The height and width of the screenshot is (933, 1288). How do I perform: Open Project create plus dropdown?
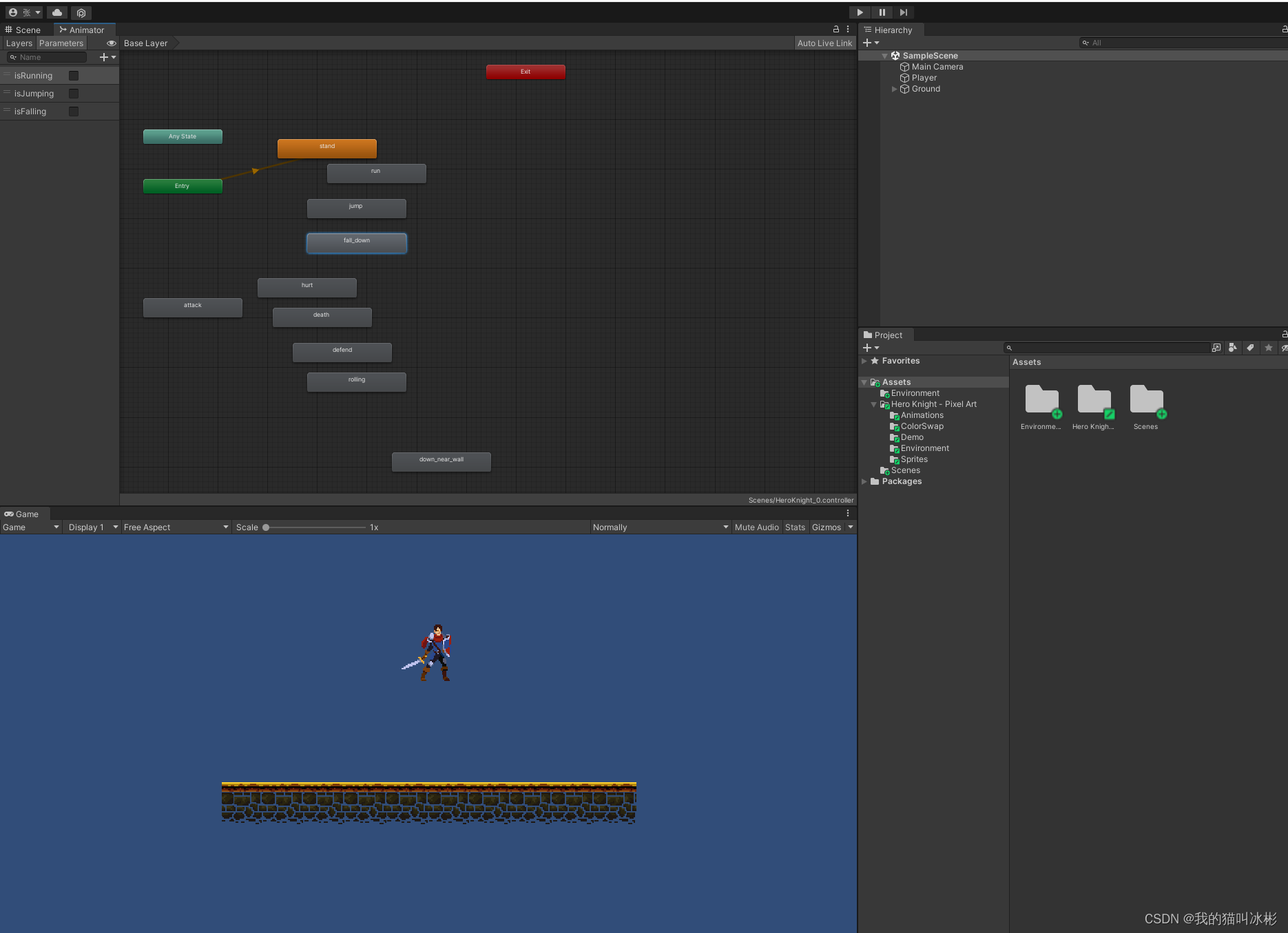871,348
